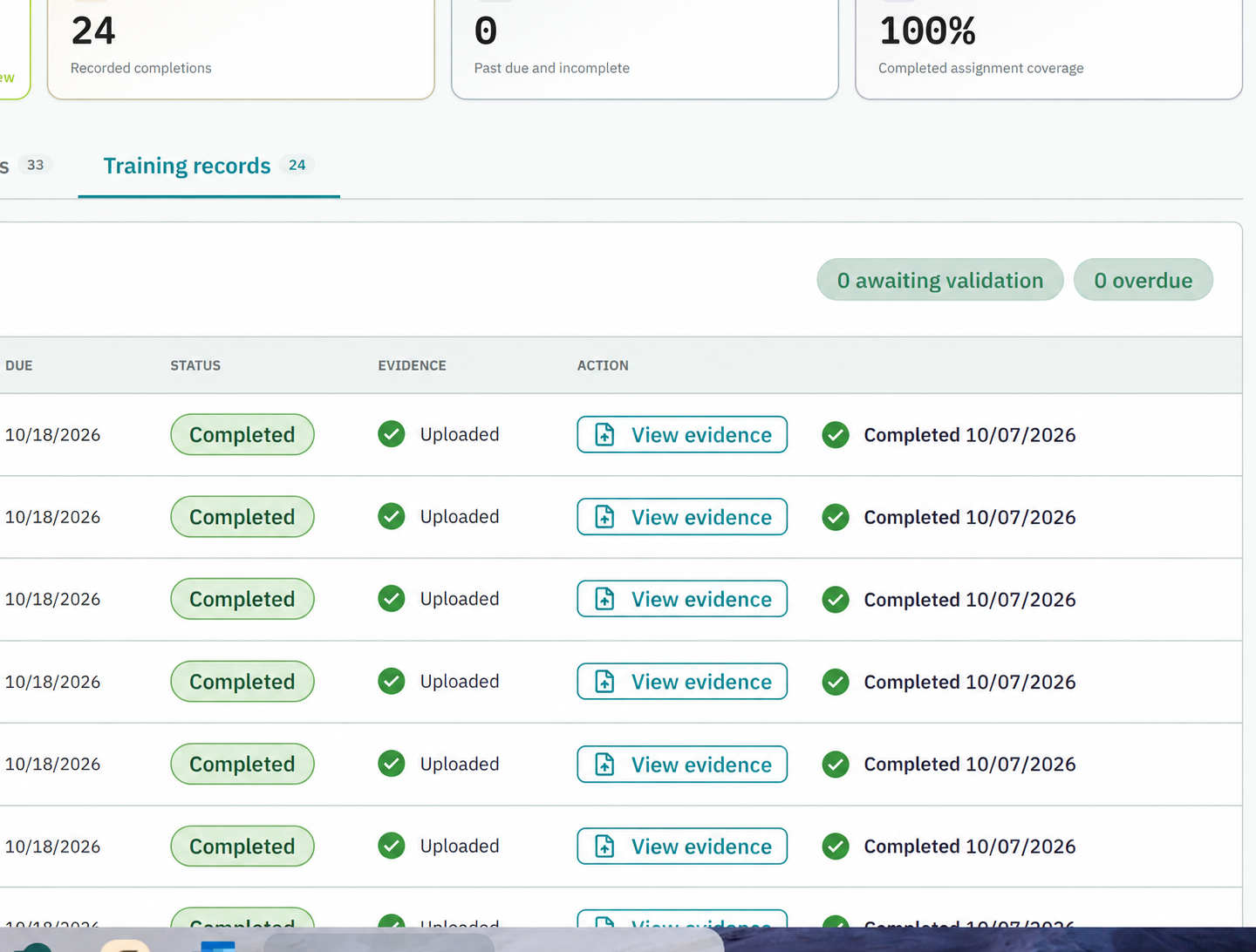Select the Completed status pill in first row
The width and height of the screenshot is (1256, 952).
pyautogui.click(x=242, y=434)
